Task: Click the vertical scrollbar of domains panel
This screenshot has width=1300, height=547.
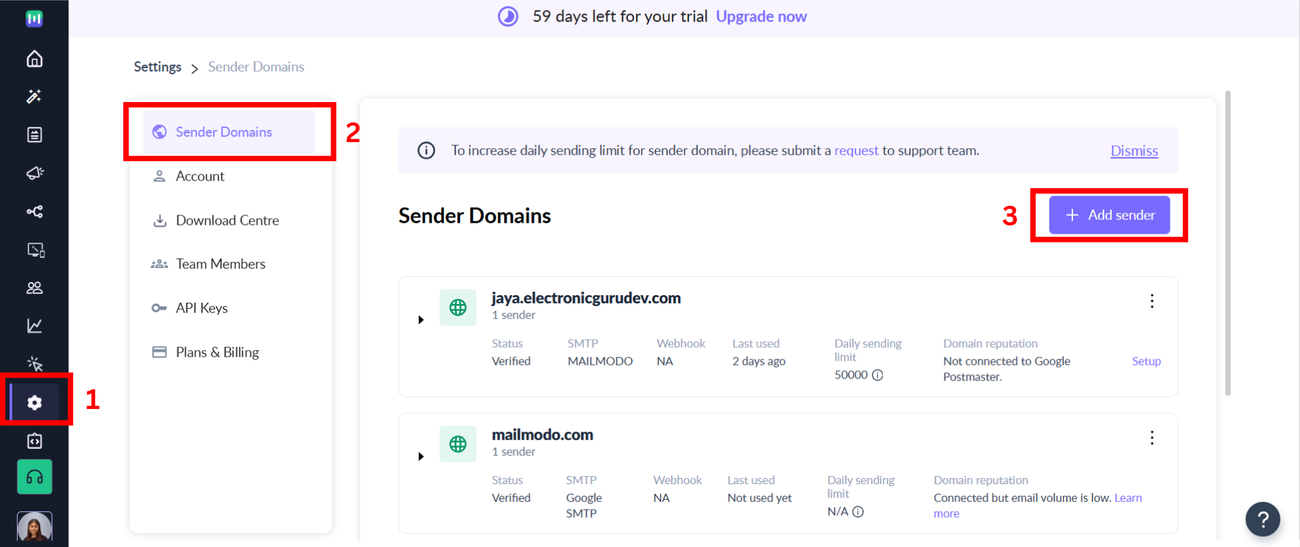Action: click(x=1227, y=242)
